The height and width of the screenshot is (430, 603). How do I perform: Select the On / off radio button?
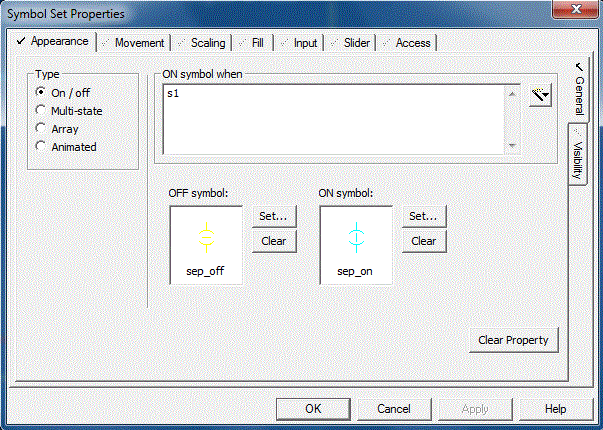coord(41,93)
